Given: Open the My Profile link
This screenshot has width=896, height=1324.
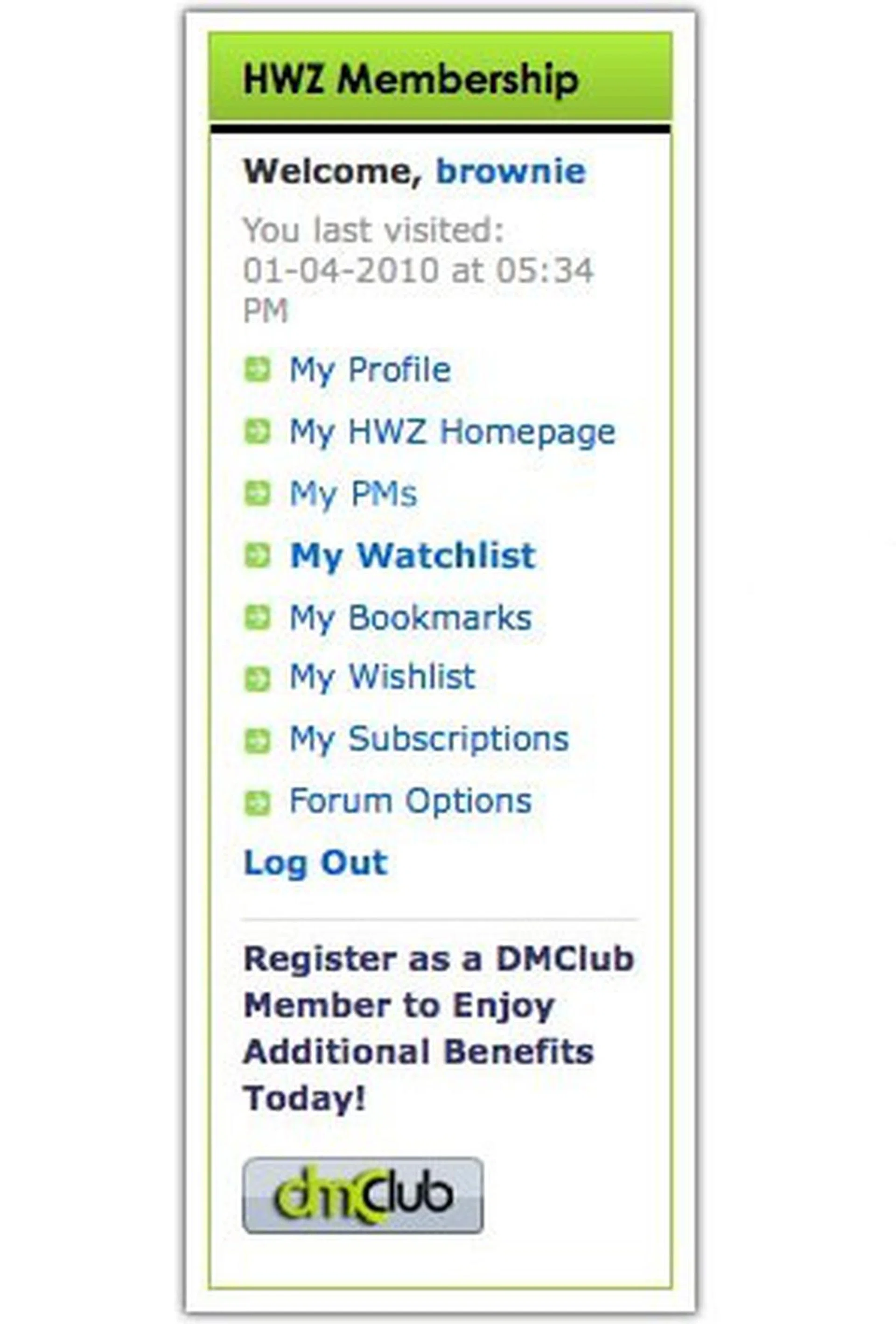Looking at the screenshot, I should (x=370, y=370).
